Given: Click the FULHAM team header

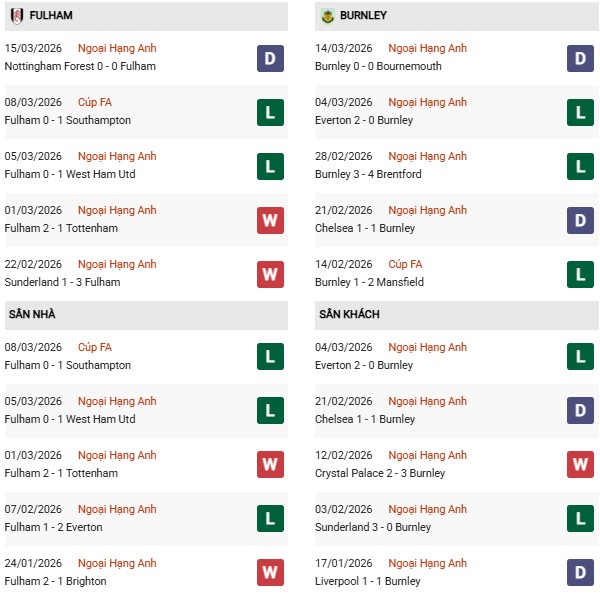Looking at the screenshot, I should coord(52,16).
